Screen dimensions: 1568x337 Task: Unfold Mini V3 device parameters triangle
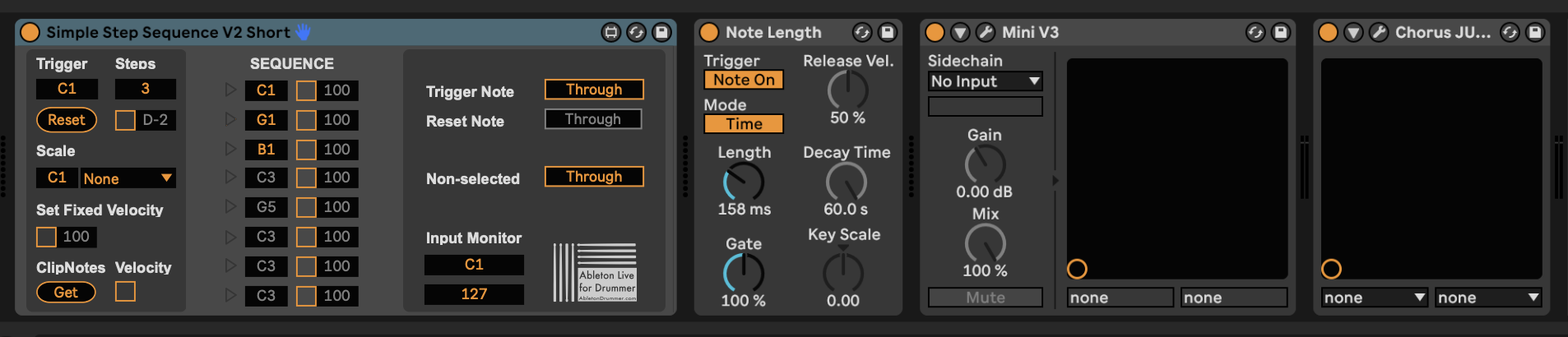(x=959, y=32)
